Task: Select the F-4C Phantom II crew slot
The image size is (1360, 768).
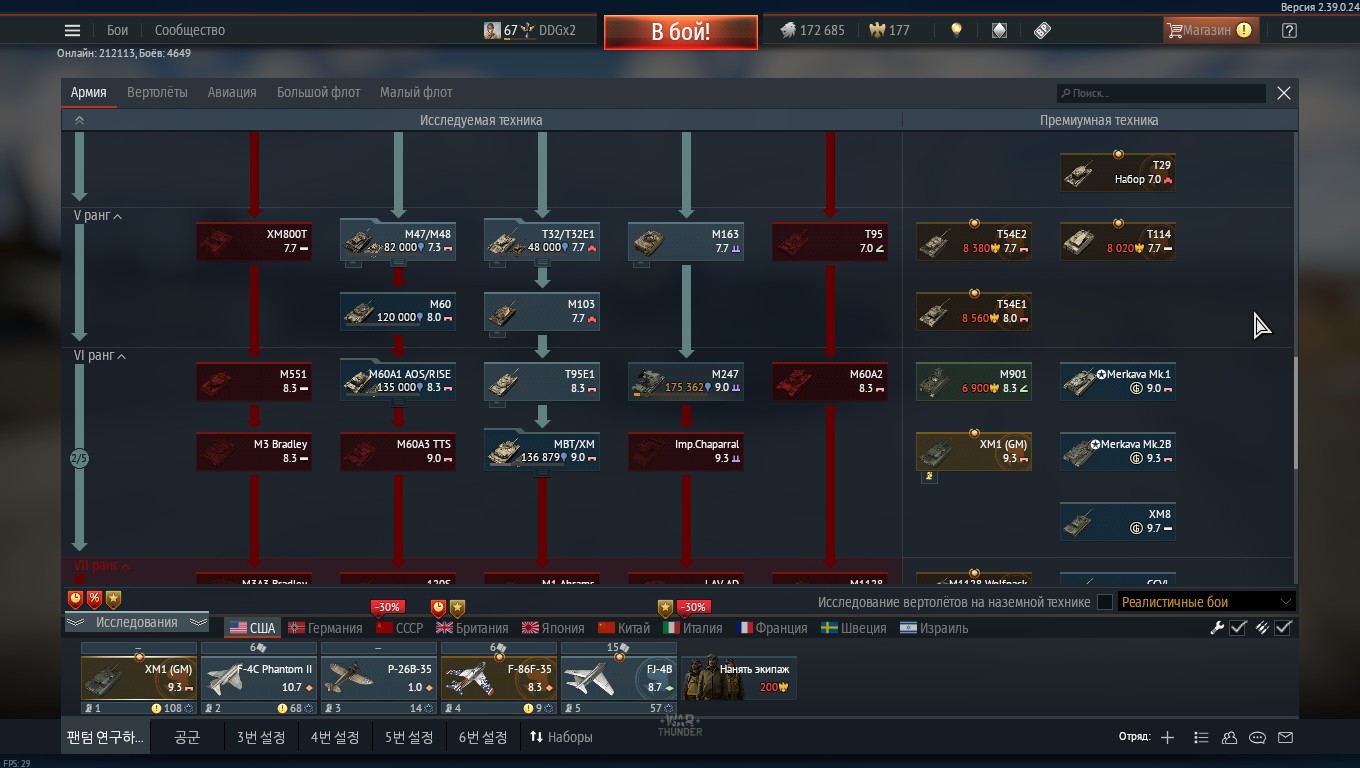Action: [258, 677]
